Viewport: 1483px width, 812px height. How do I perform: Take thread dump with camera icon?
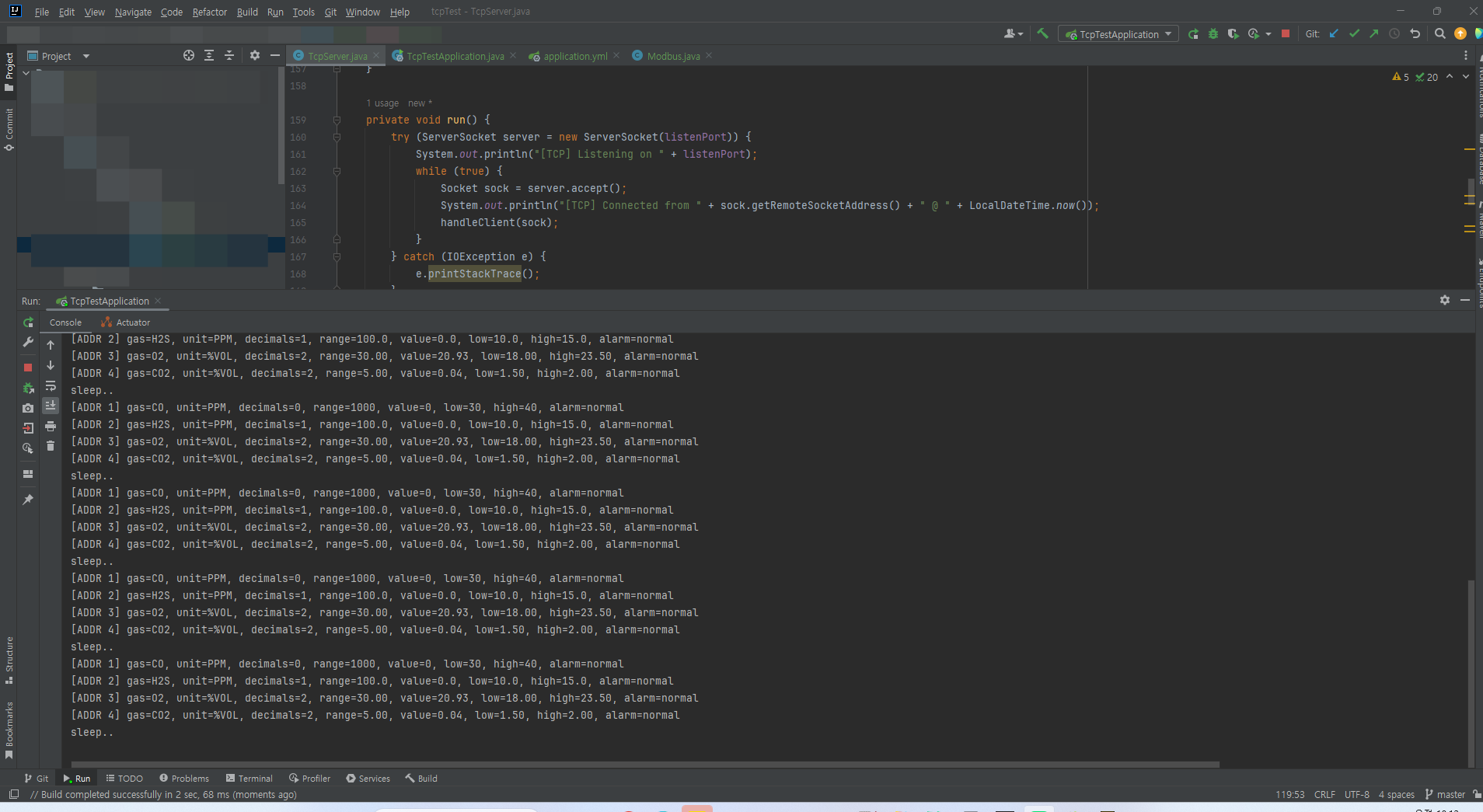pyautogui.click(x=28, y=408)
